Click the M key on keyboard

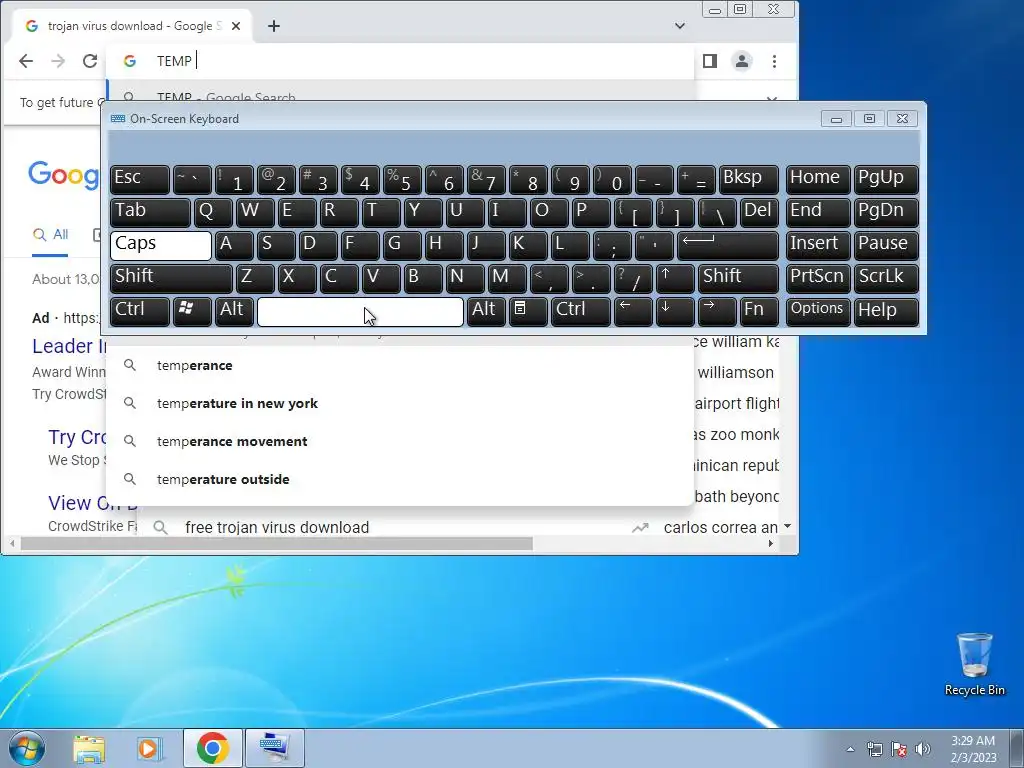(x=507, y=278)
